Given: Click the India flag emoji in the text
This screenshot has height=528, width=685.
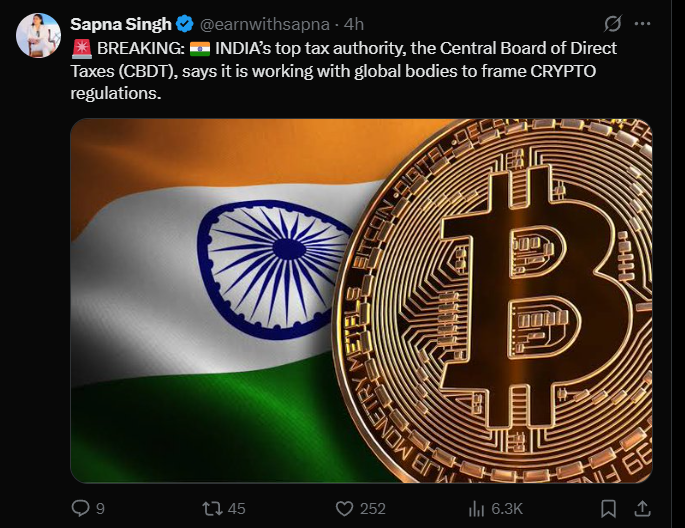Looking at the screenshot, I should pyautogui.click(x=200, y=48).
